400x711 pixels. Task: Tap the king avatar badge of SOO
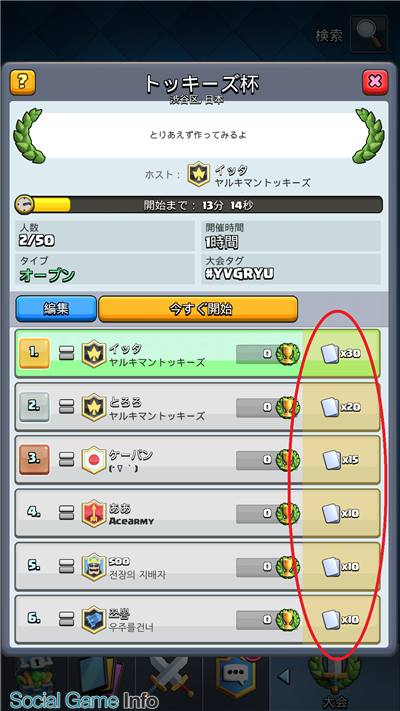94,566
